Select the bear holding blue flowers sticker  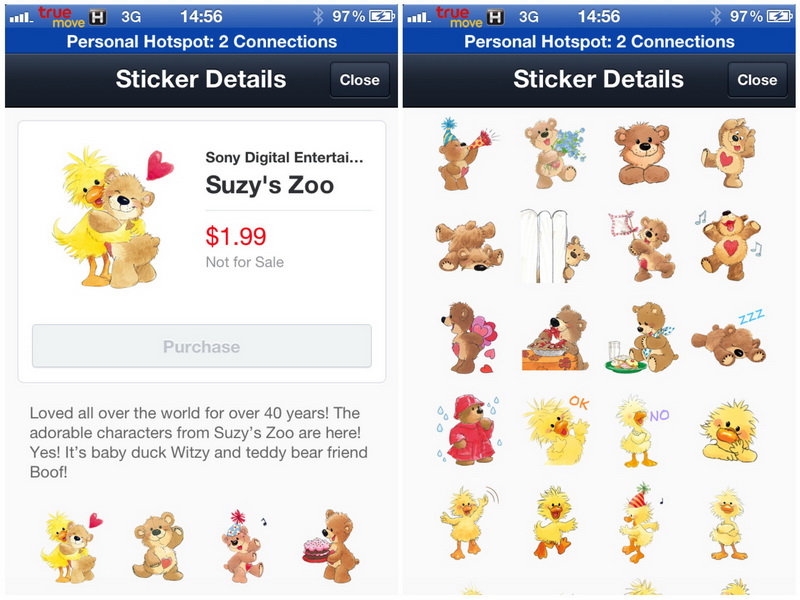pyautogui.click(x=548, y=152)
